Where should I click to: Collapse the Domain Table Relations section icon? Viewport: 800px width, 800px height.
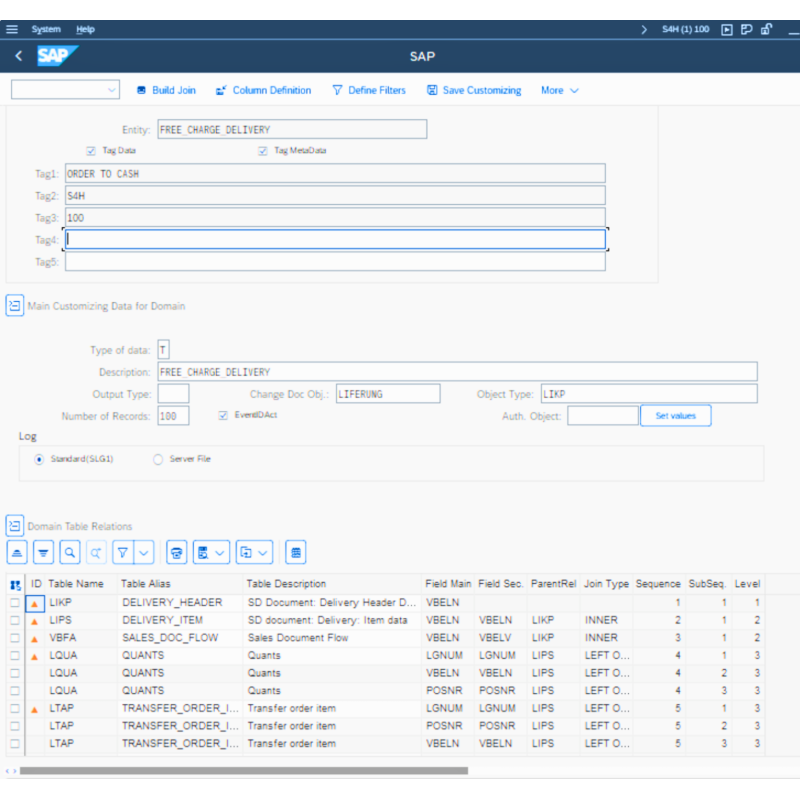[x=15, y=525]
